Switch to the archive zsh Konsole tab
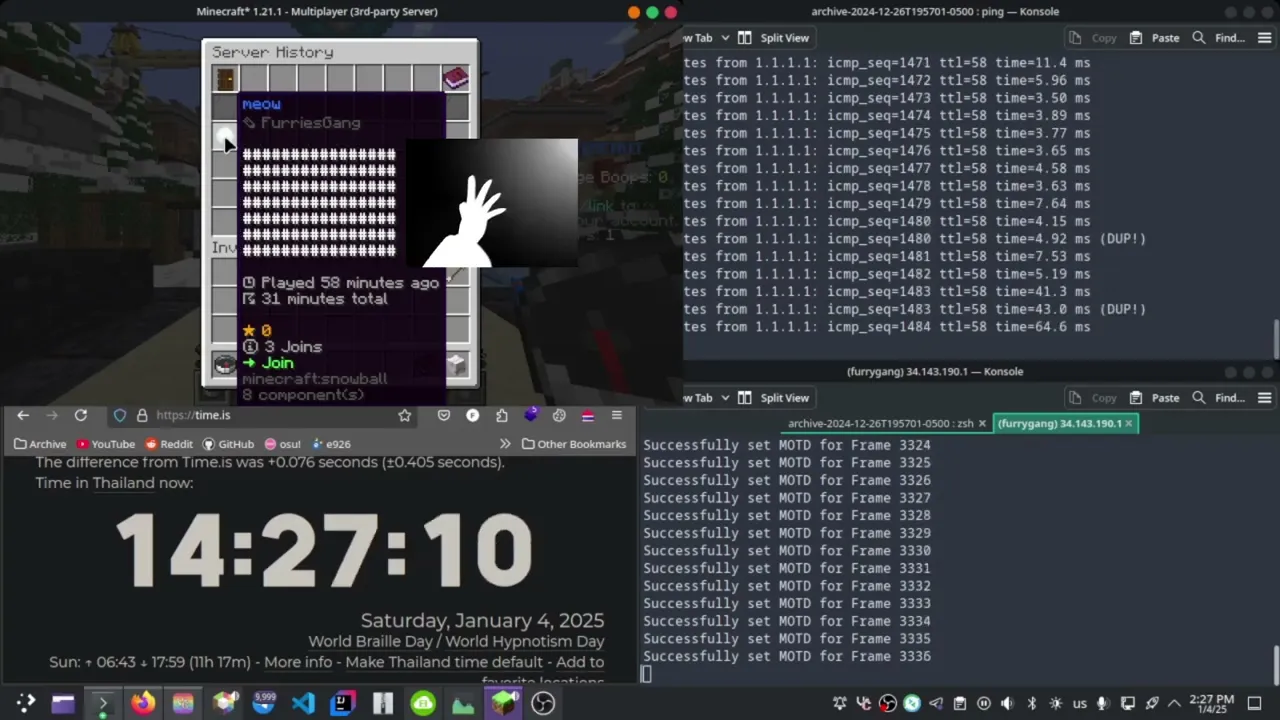Screen dimensions: 1280x720 point(880,423)
